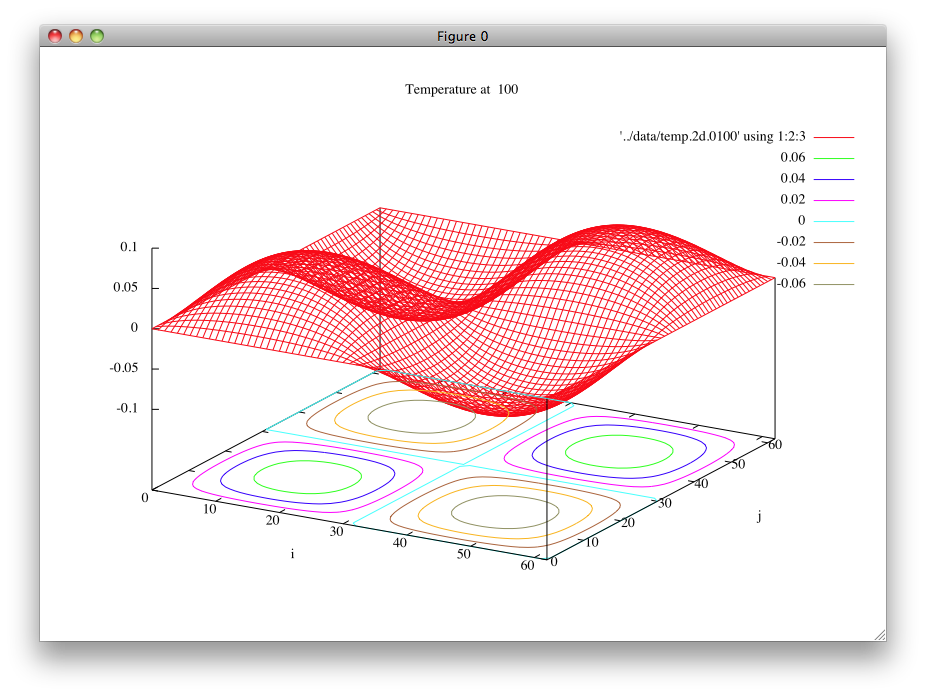Click legend label -0.02
The image size is (926, 696).
coord(791,241)
